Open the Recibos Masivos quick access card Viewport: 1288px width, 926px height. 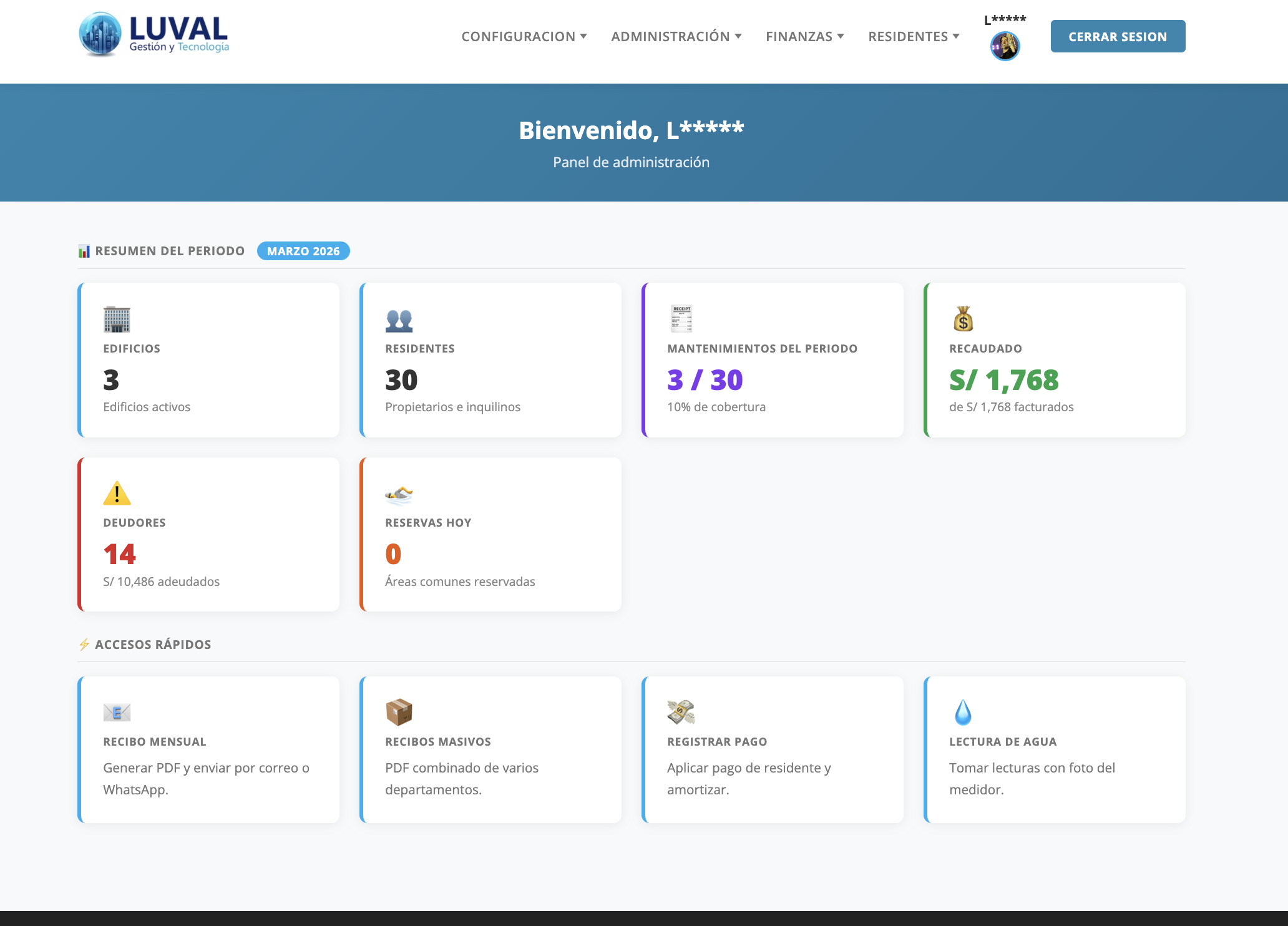tap(490, 749)
